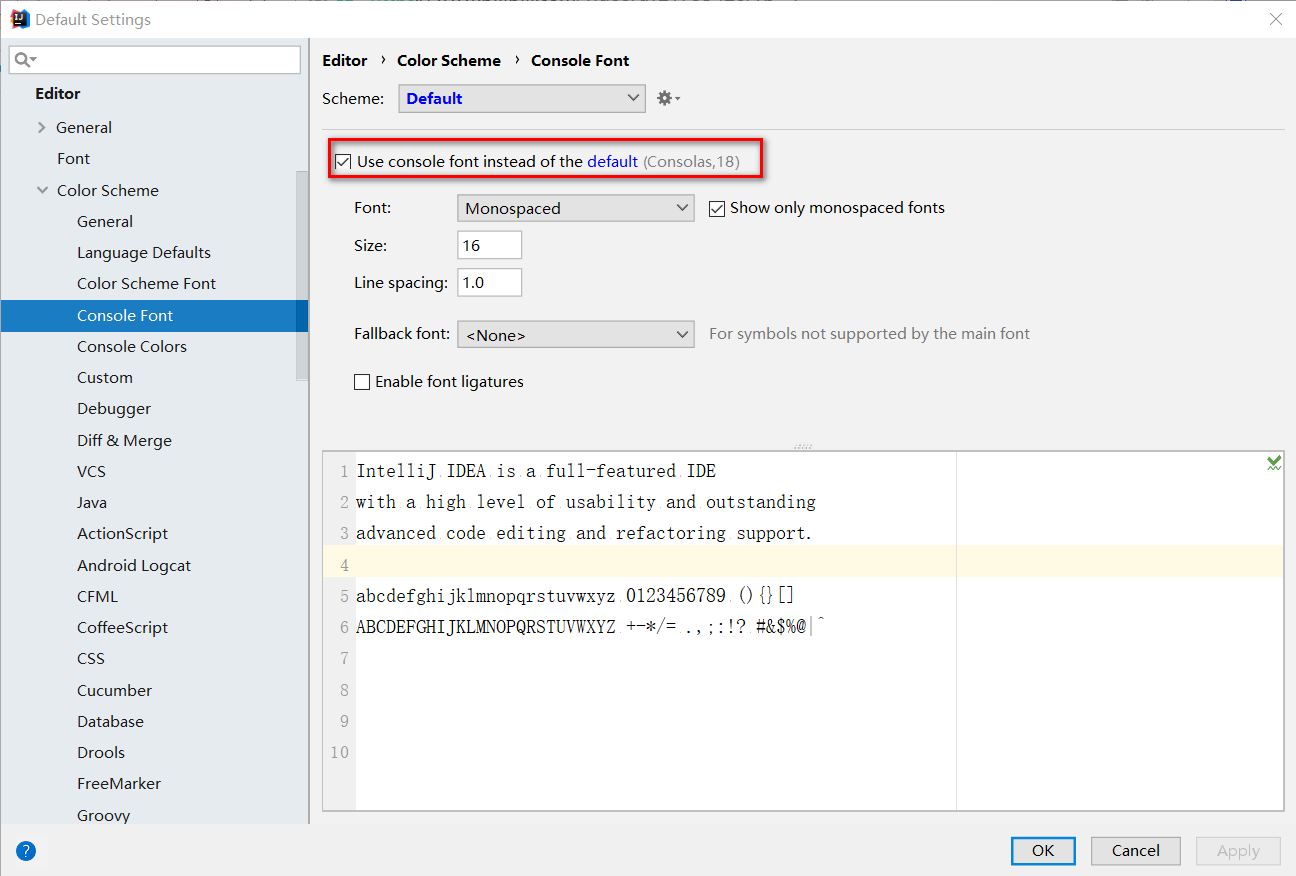Viewport: 1296px width, 876px height.
Task: Collapse the Color Scheme tree node
Action: point(42,190)
